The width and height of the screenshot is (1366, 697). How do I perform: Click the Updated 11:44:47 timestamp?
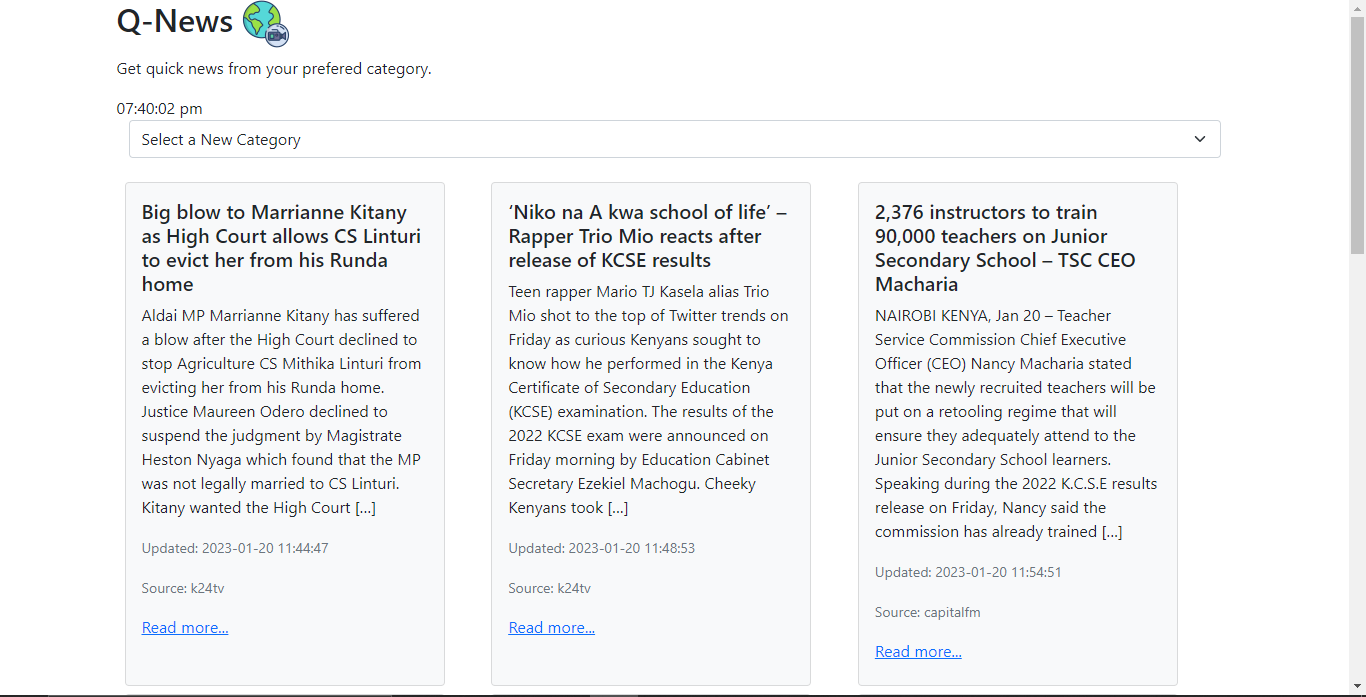coord(235,548)
